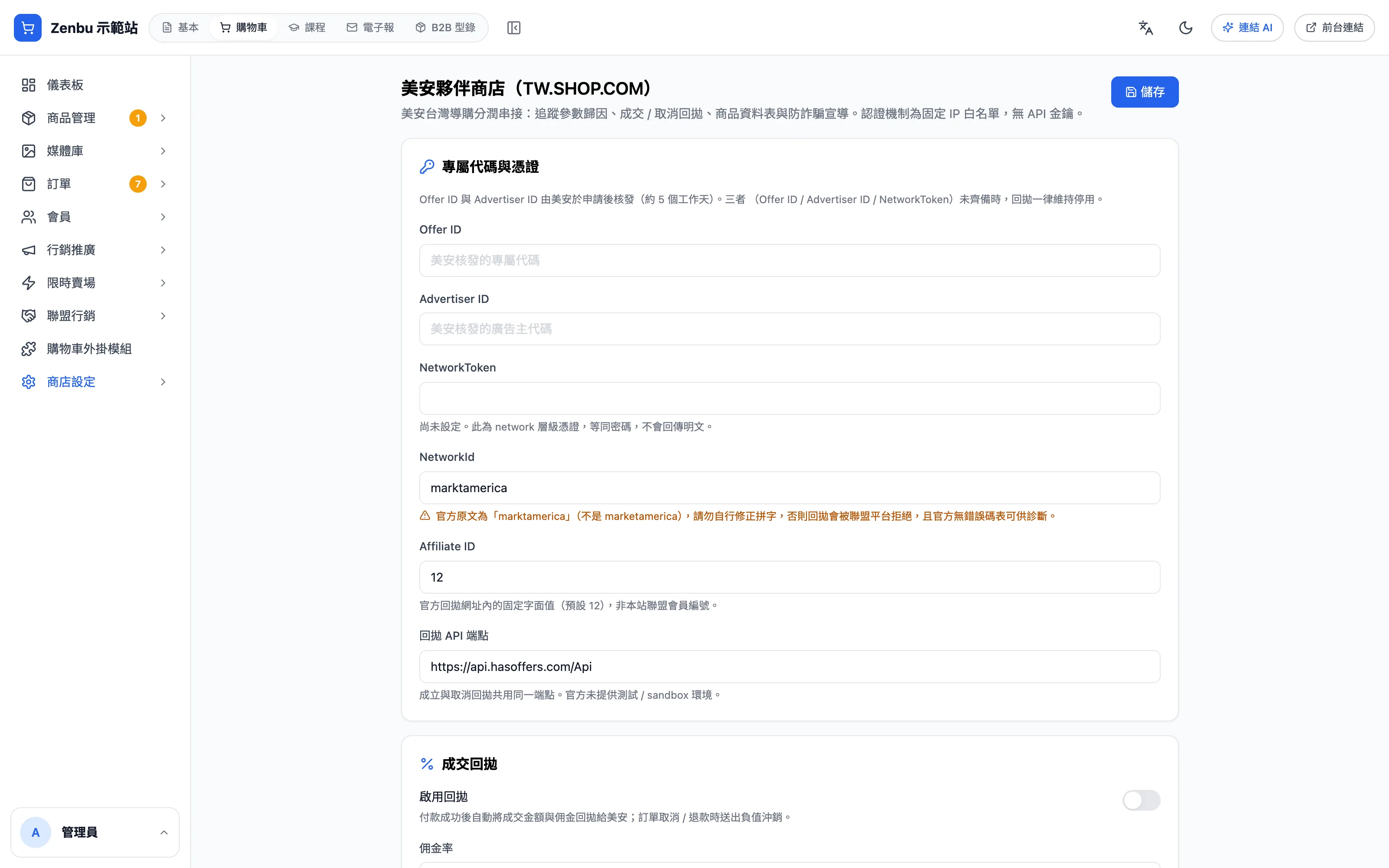Click the 媒體庫 image icon

29,151
